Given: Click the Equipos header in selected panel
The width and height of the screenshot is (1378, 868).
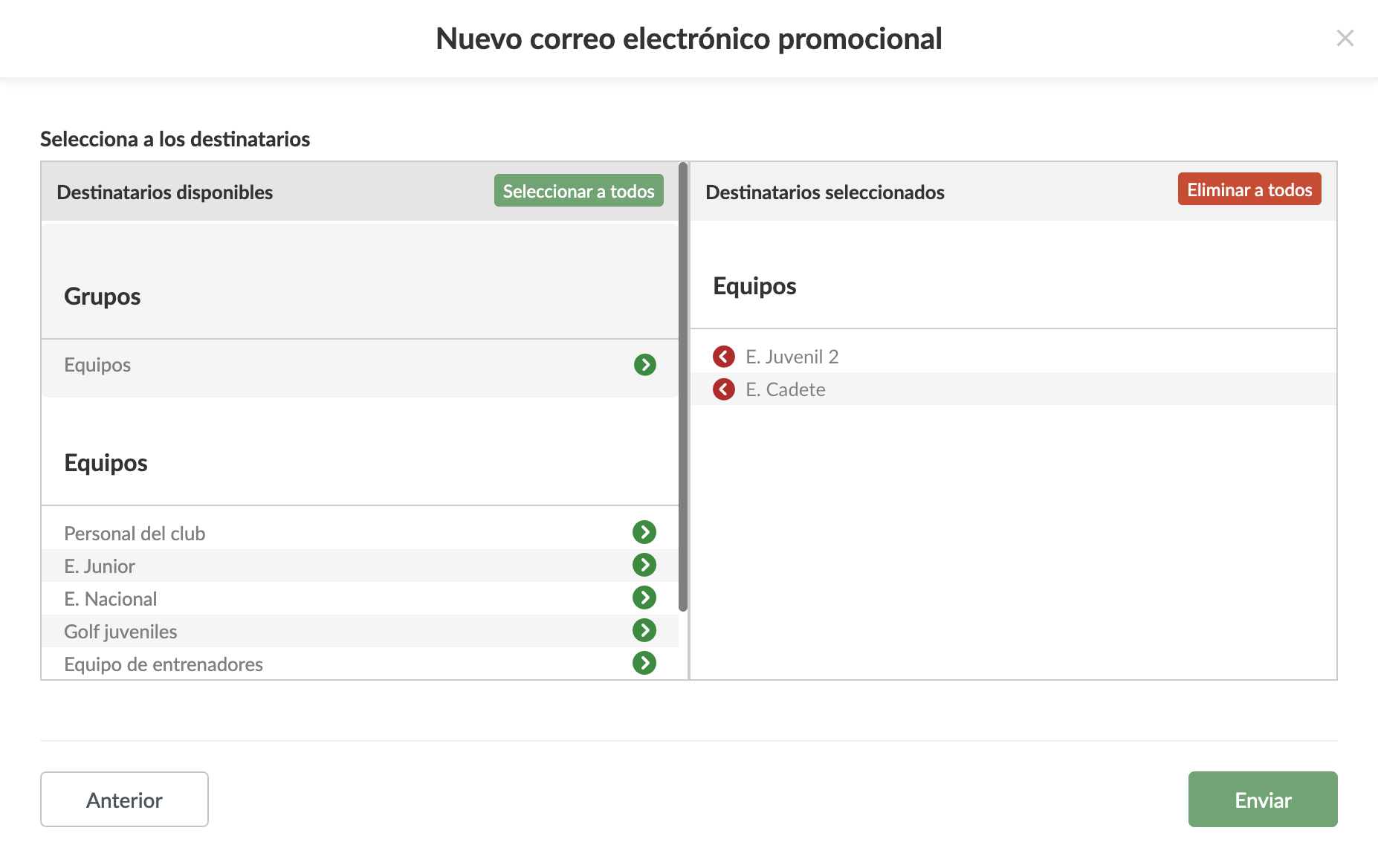Looking at the screenshot, I should coord(754,285).
